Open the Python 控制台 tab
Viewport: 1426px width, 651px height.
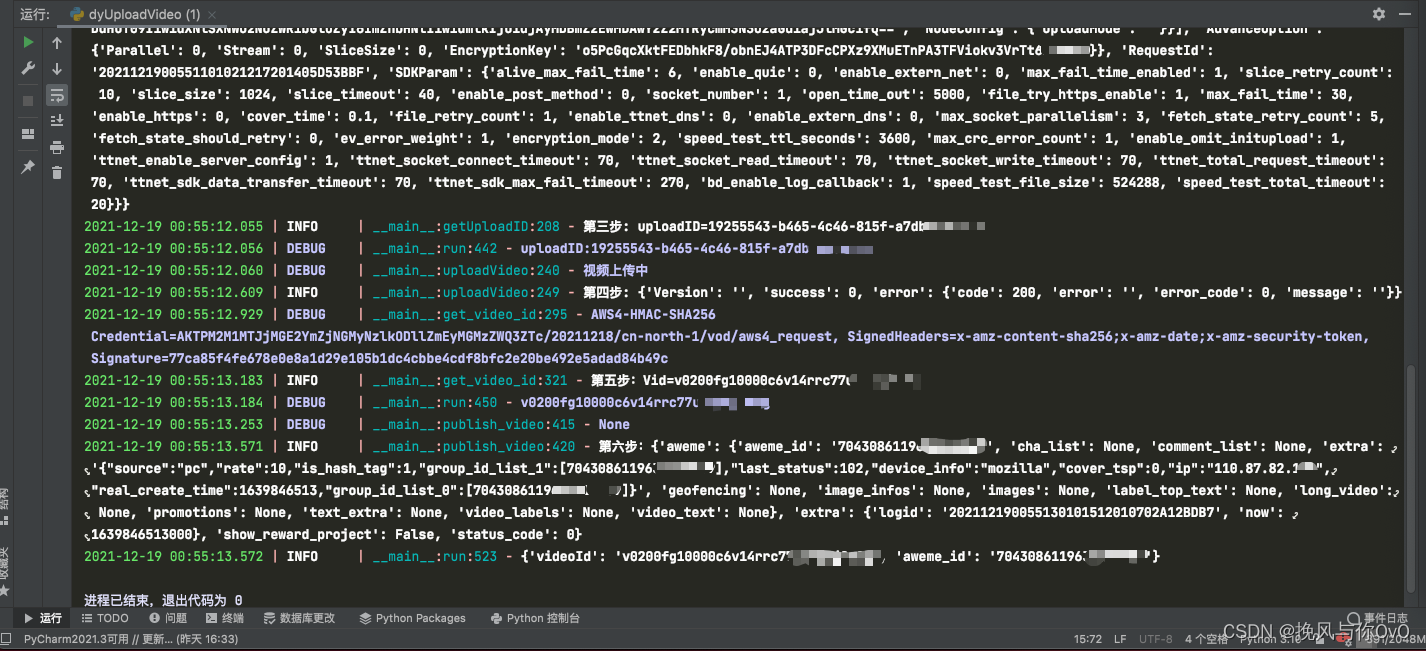(x=534, y=618)
